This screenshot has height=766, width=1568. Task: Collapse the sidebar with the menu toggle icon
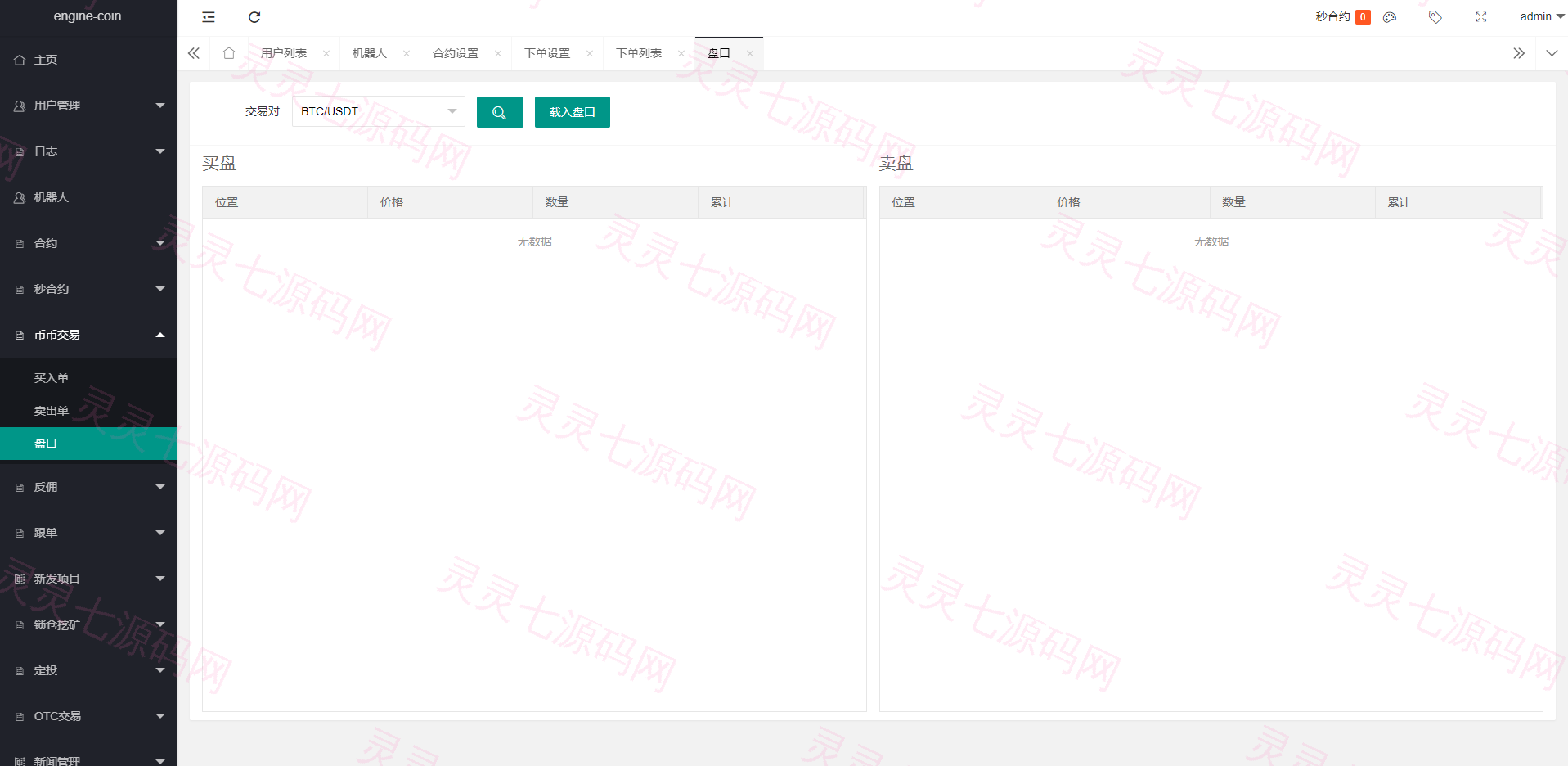pyautogui.click(x=209, y=17)
